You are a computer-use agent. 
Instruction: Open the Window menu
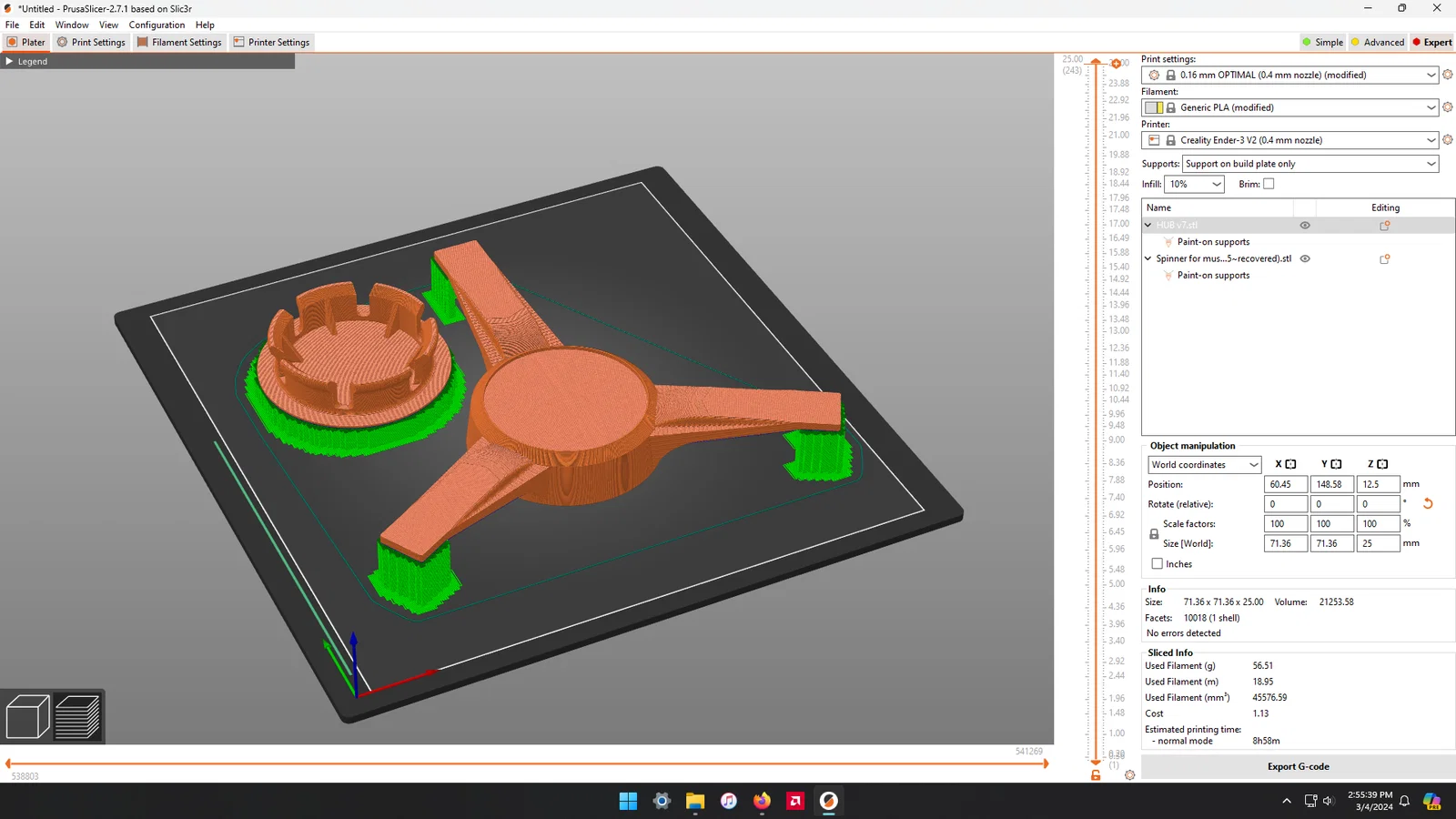point(72,25)
